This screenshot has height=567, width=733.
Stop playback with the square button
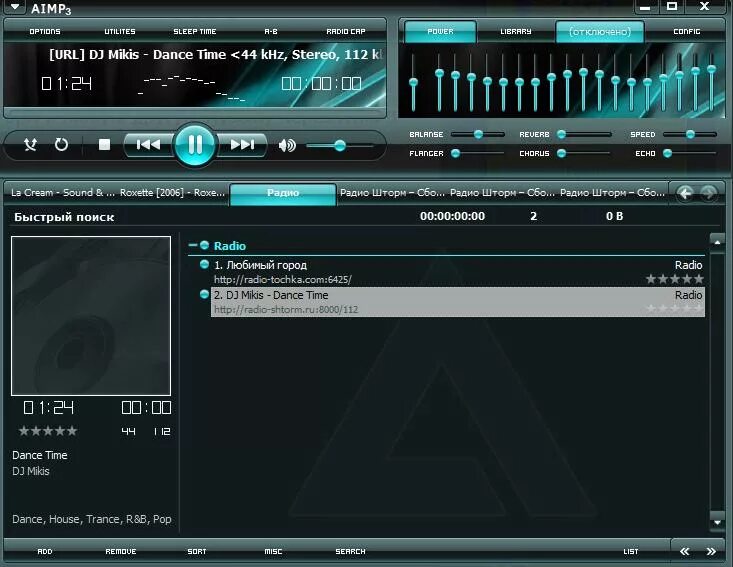click(x=104, y=144)
